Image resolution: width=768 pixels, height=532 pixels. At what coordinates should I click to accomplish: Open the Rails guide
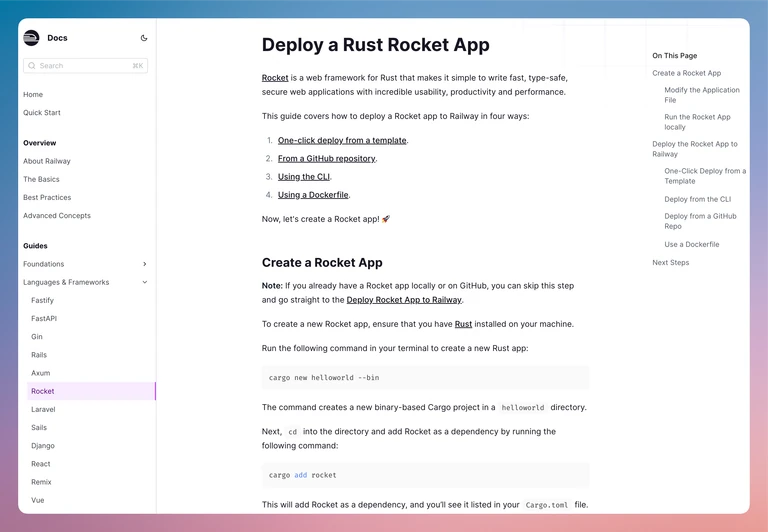(39, 355)
